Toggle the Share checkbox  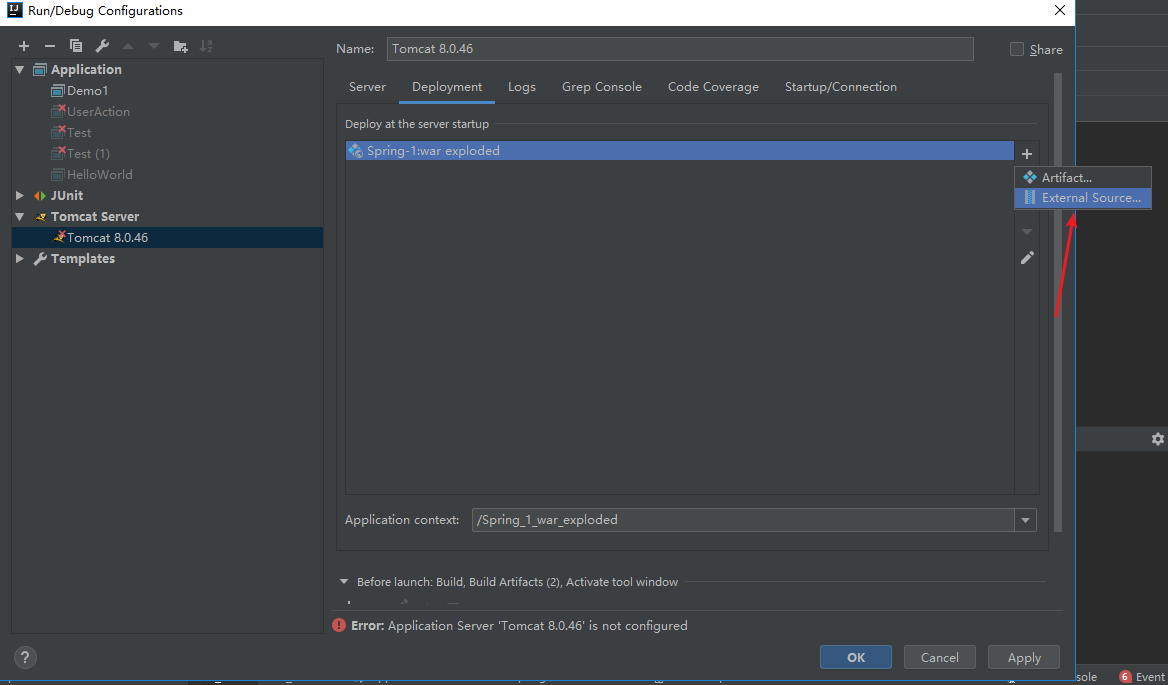[1017, 49]
